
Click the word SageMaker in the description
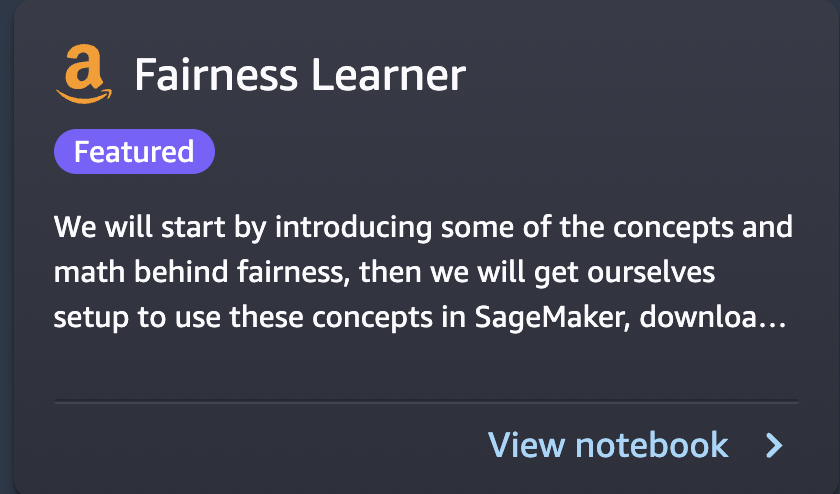pos(552,318)
